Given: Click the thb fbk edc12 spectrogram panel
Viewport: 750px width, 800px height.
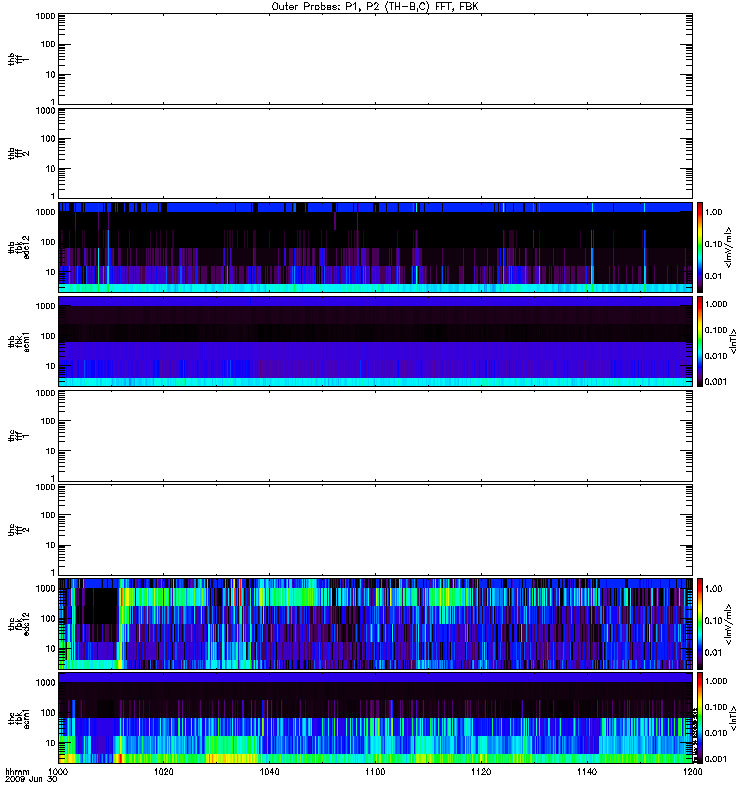Looking at the screenshot, I should [x=375, y=247].
